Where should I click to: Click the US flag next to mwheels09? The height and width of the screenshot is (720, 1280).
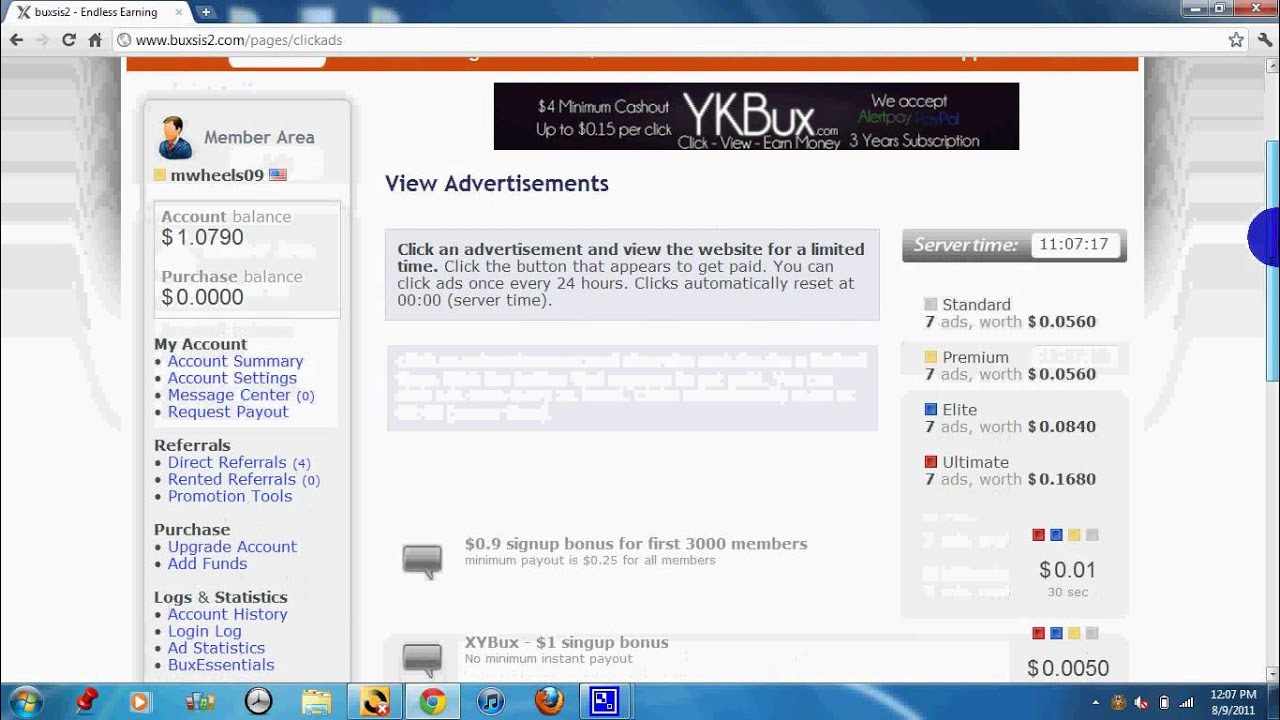(x=278, y=175)
